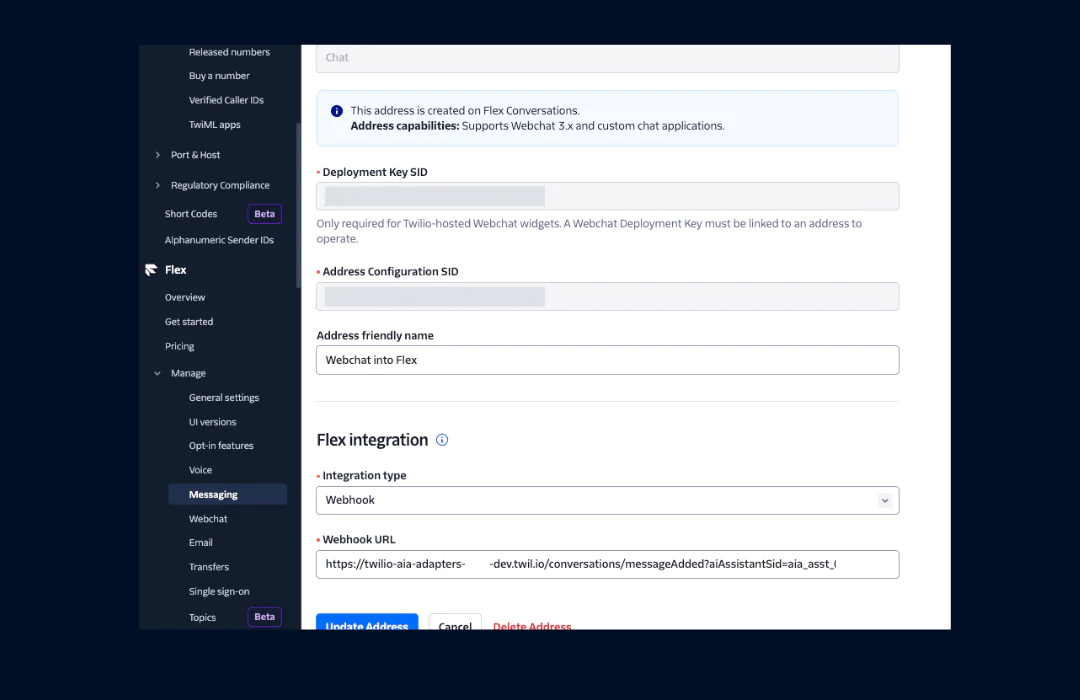
Task: Open Topics page in sidebar
Action: coord(202,617)
